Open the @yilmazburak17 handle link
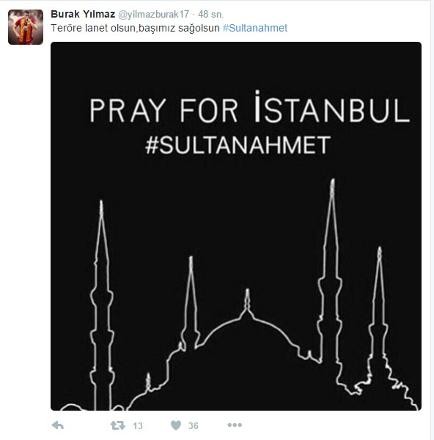This screenshot has height=440, width=434. [154, 14]
